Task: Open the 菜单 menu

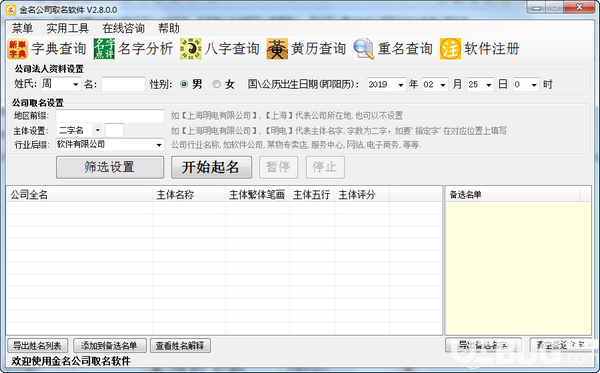Action: [22, 28]
